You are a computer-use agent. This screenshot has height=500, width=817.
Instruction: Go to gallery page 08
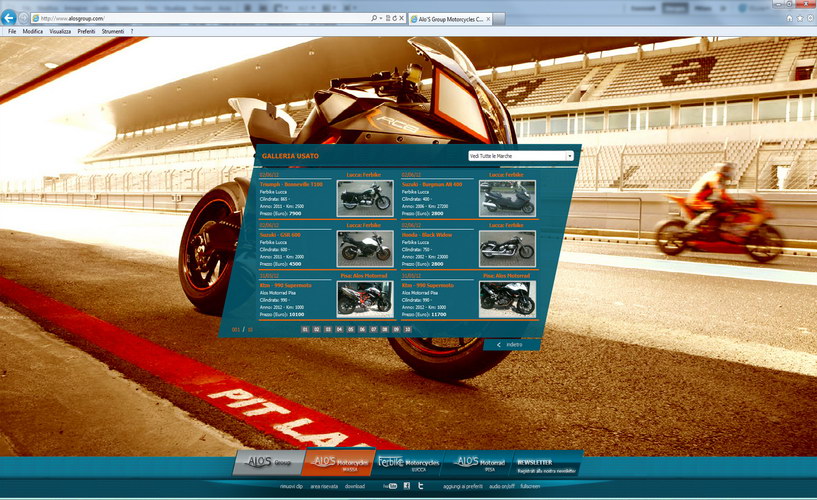[x=385, y=330]
